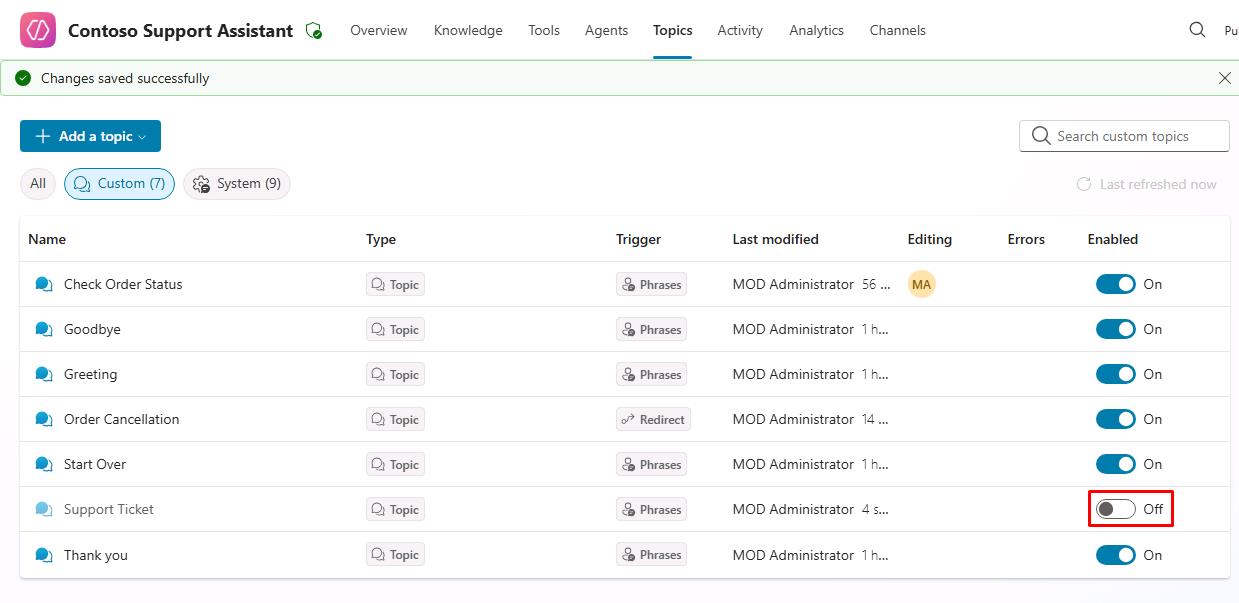Screen dimensions: 1239x603
Task: Enable the Support Ticket topic toggle
Action: click(1115, 509)
